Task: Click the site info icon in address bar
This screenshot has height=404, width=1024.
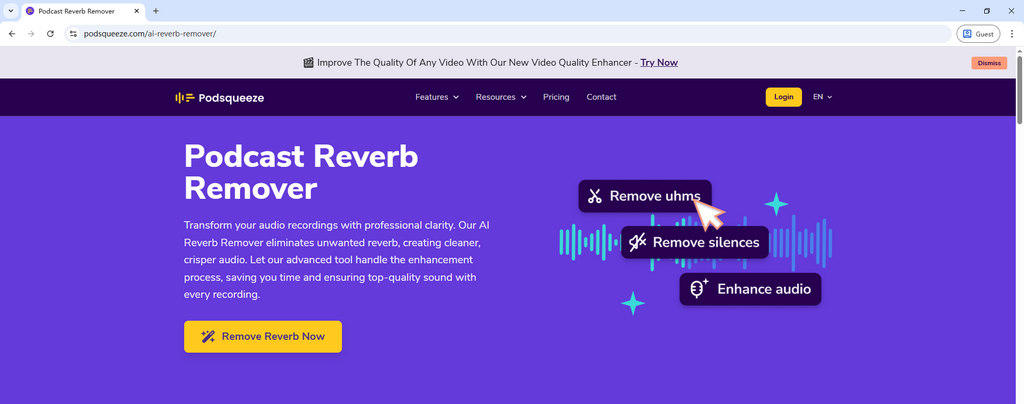Action: click(x=73, y=33)
